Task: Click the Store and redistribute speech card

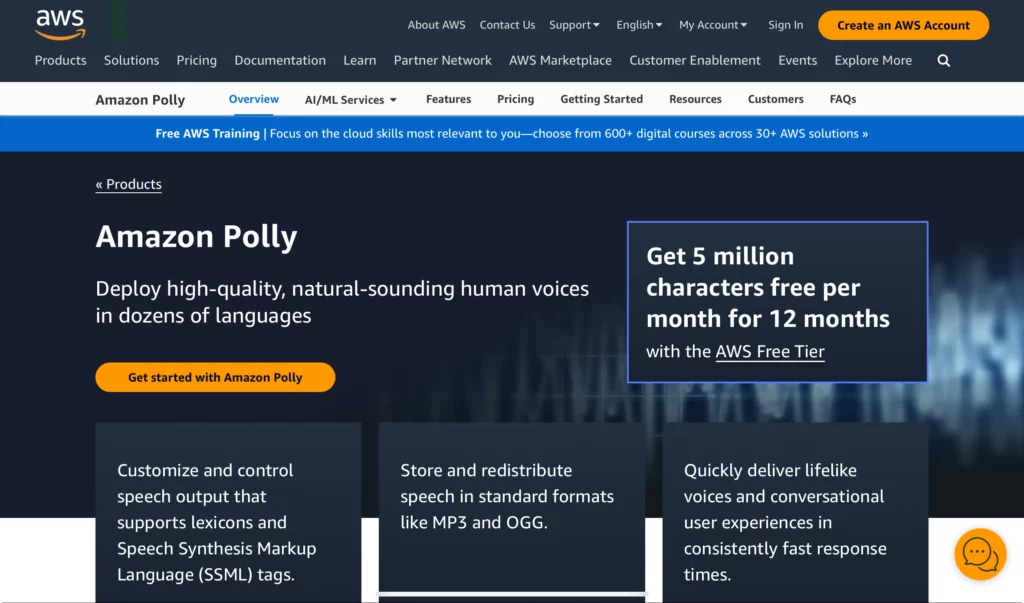Action: (511, 508)
